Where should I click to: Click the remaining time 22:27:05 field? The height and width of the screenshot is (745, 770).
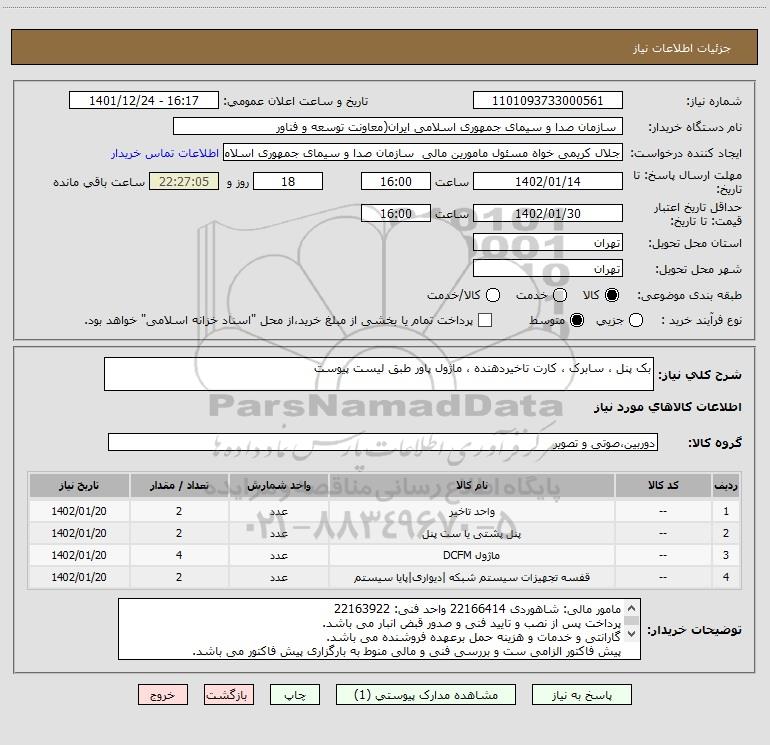click(184, 181)
